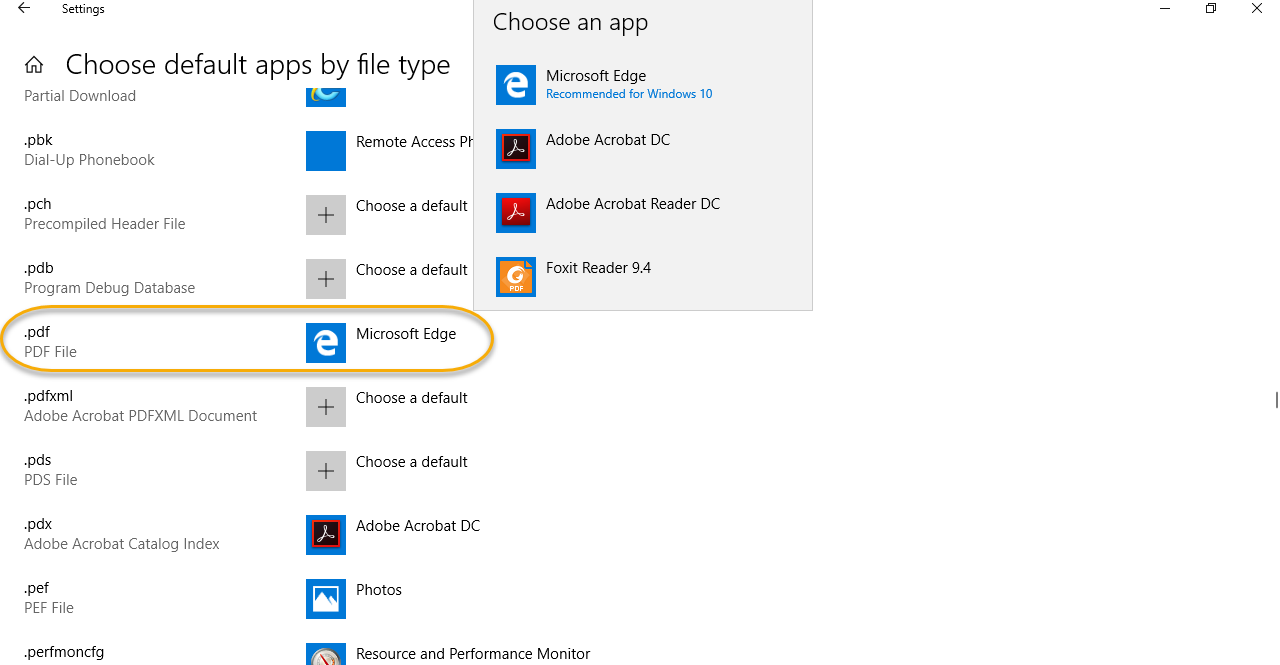Click the Adobe Acrobat Reader DC icon
This screenshot has height=665, width=1280.
click(x=516, y=213)
